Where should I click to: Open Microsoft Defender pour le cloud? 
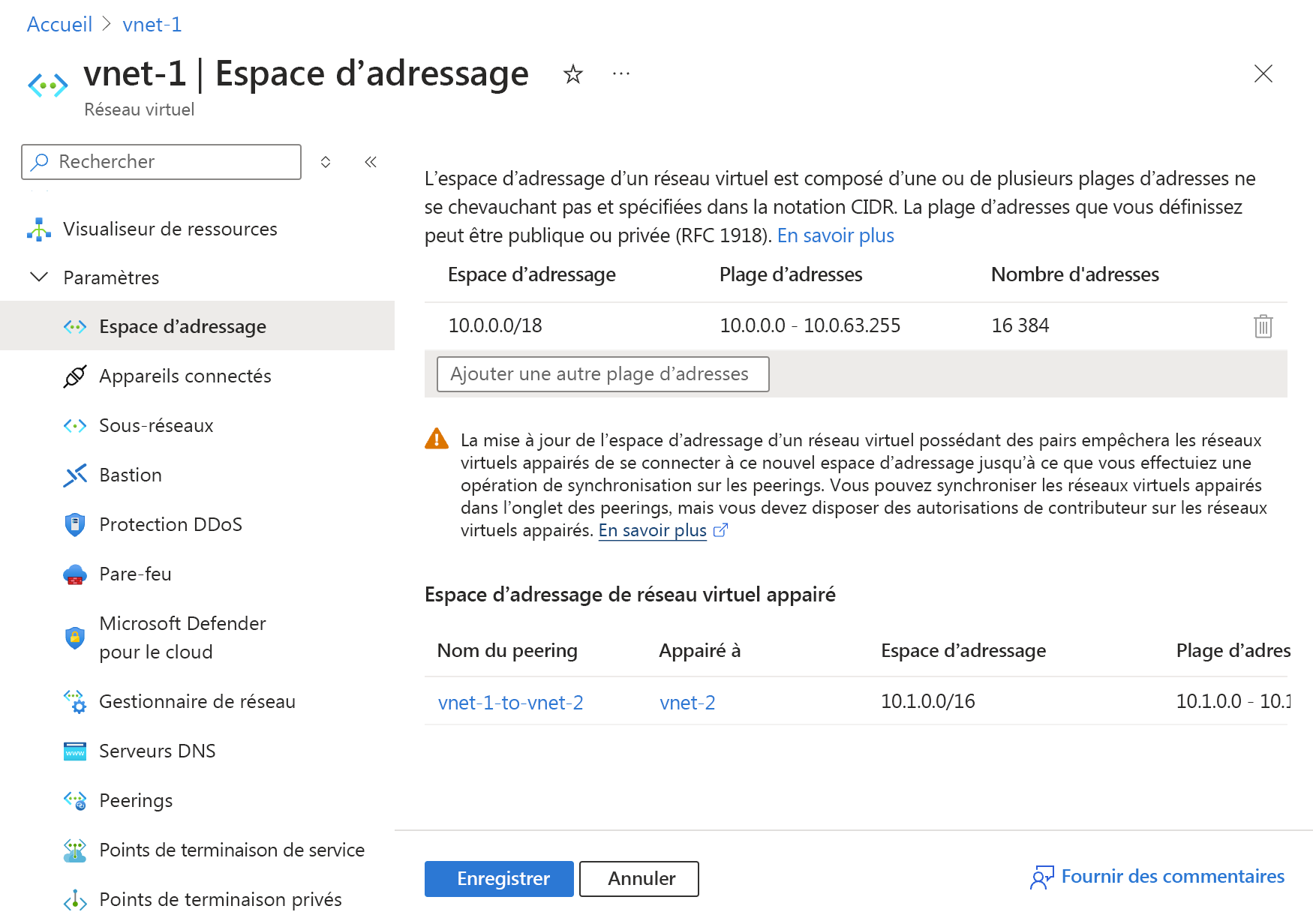tap(182, 637)
